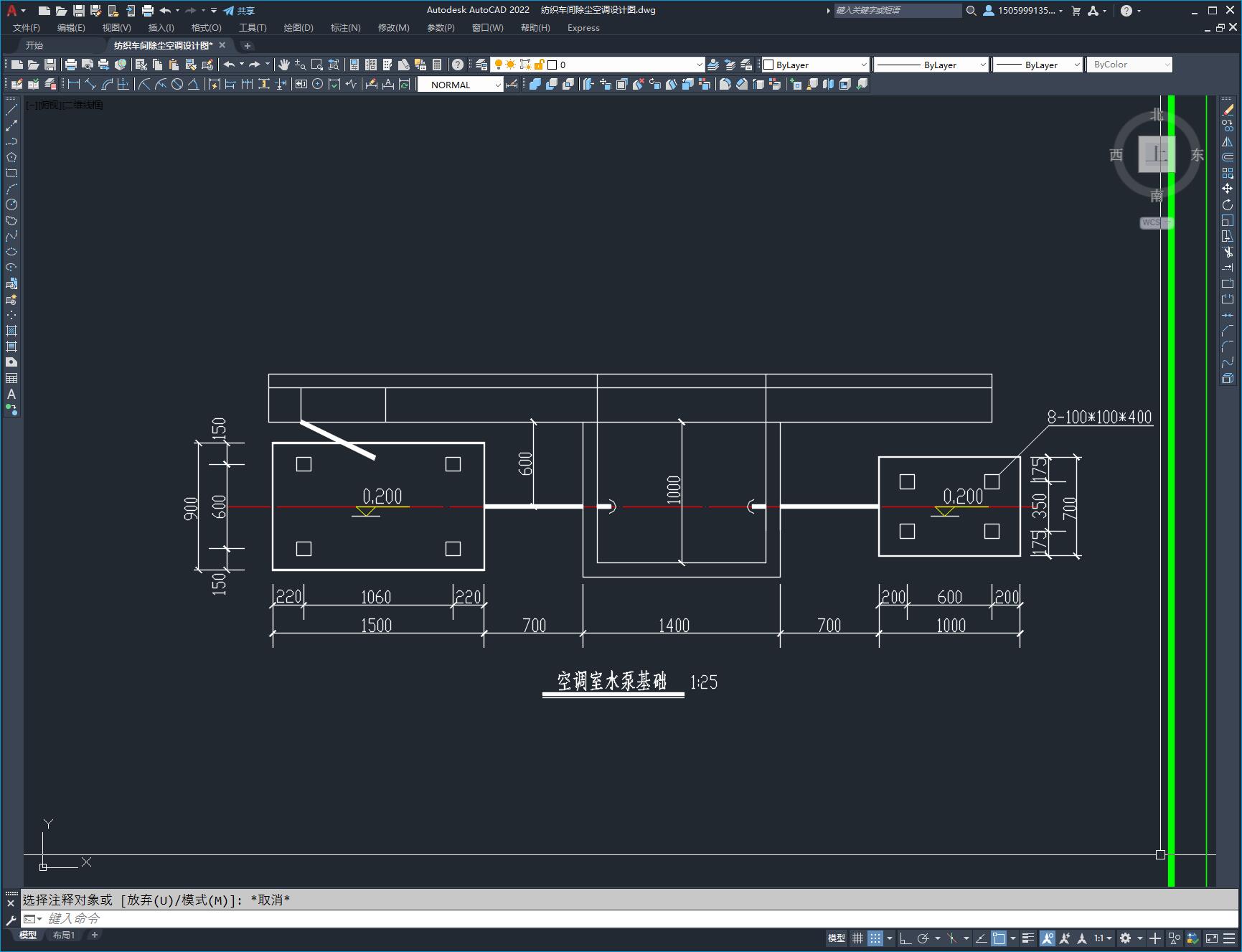1242x952 pixels.
Task: Select the Table tool in left toolbar
Action: [x=11, y=378]
